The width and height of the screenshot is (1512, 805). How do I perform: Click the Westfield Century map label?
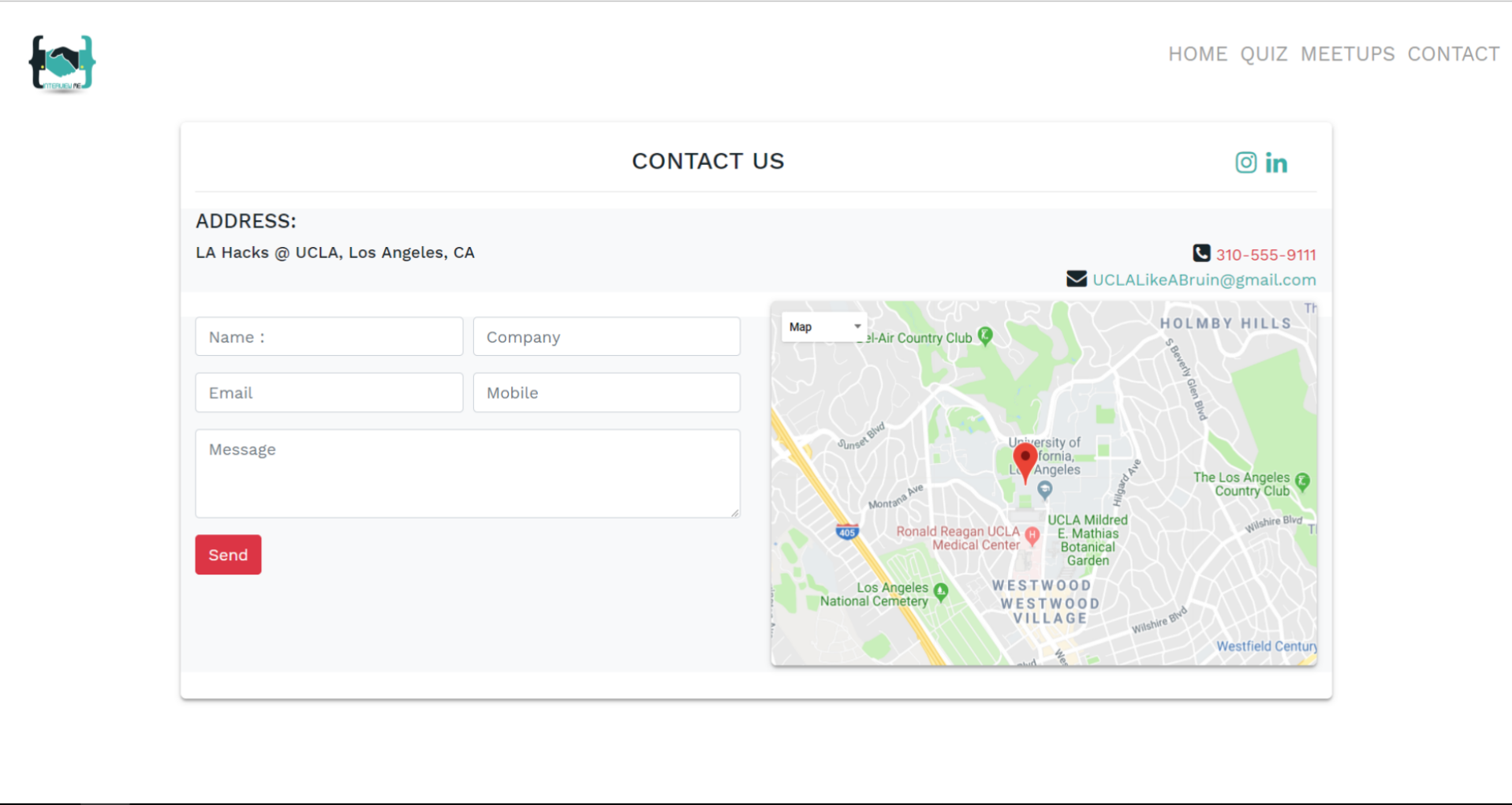click(1266, 646)
